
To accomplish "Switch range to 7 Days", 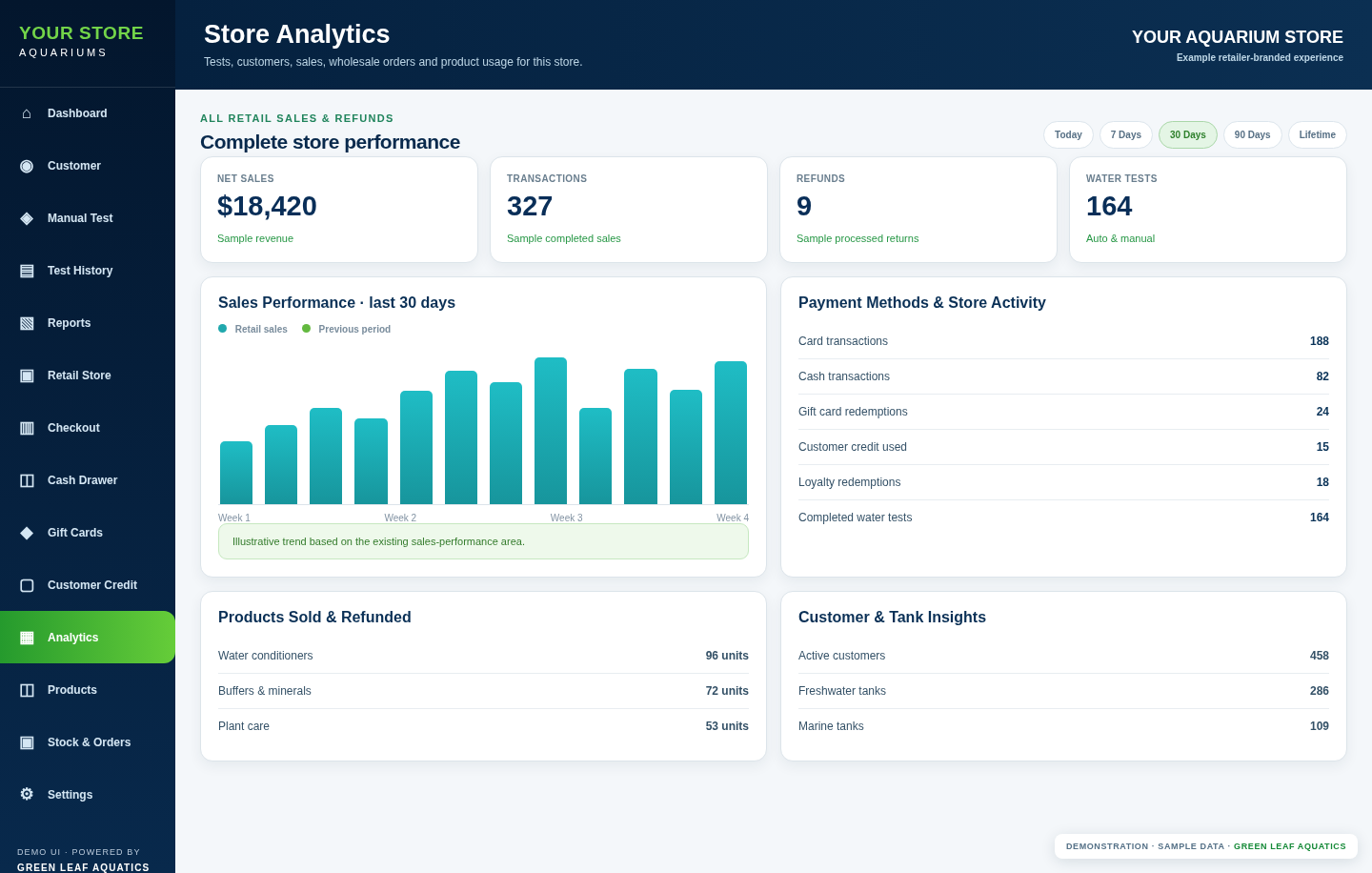I will [x=1126, y=135].
